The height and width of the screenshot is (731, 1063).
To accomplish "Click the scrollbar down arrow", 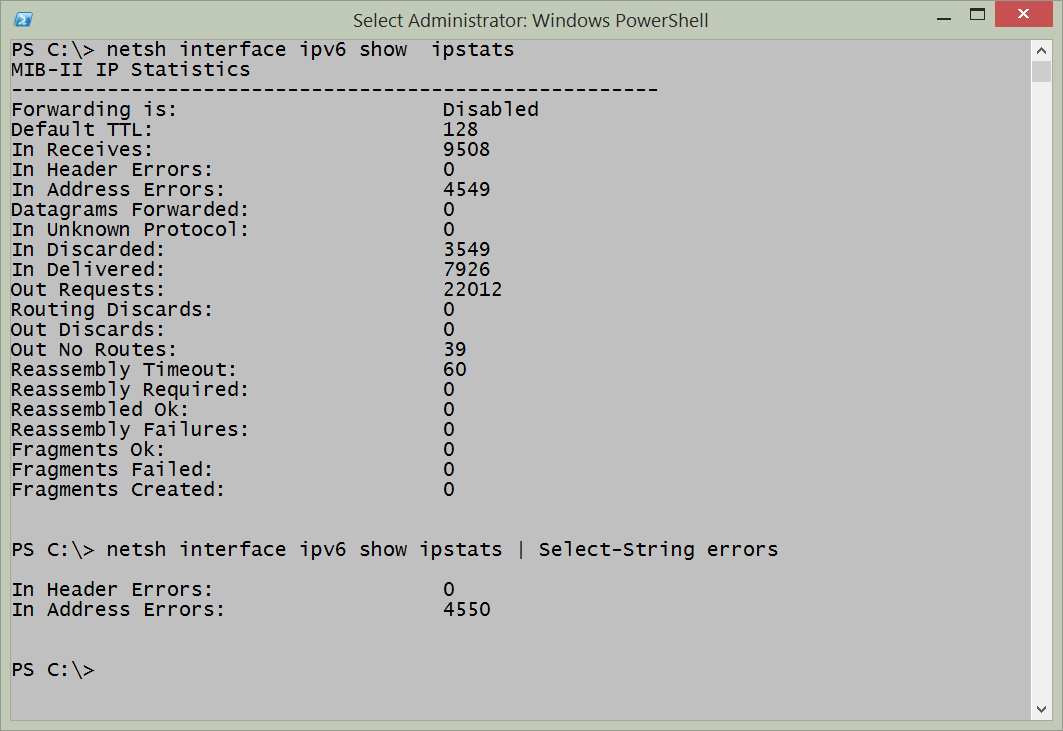I will point(1040,709).
